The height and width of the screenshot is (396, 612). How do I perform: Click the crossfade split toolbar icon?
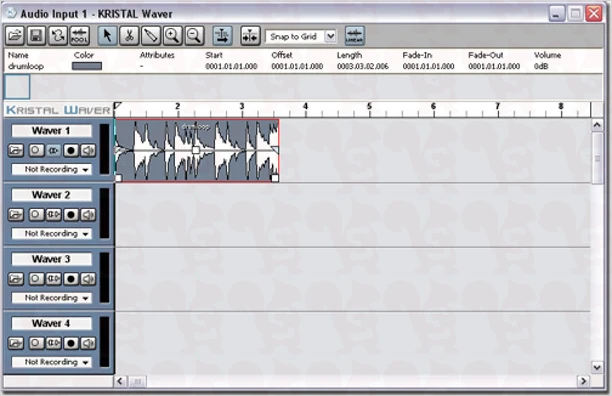point(250,36)
